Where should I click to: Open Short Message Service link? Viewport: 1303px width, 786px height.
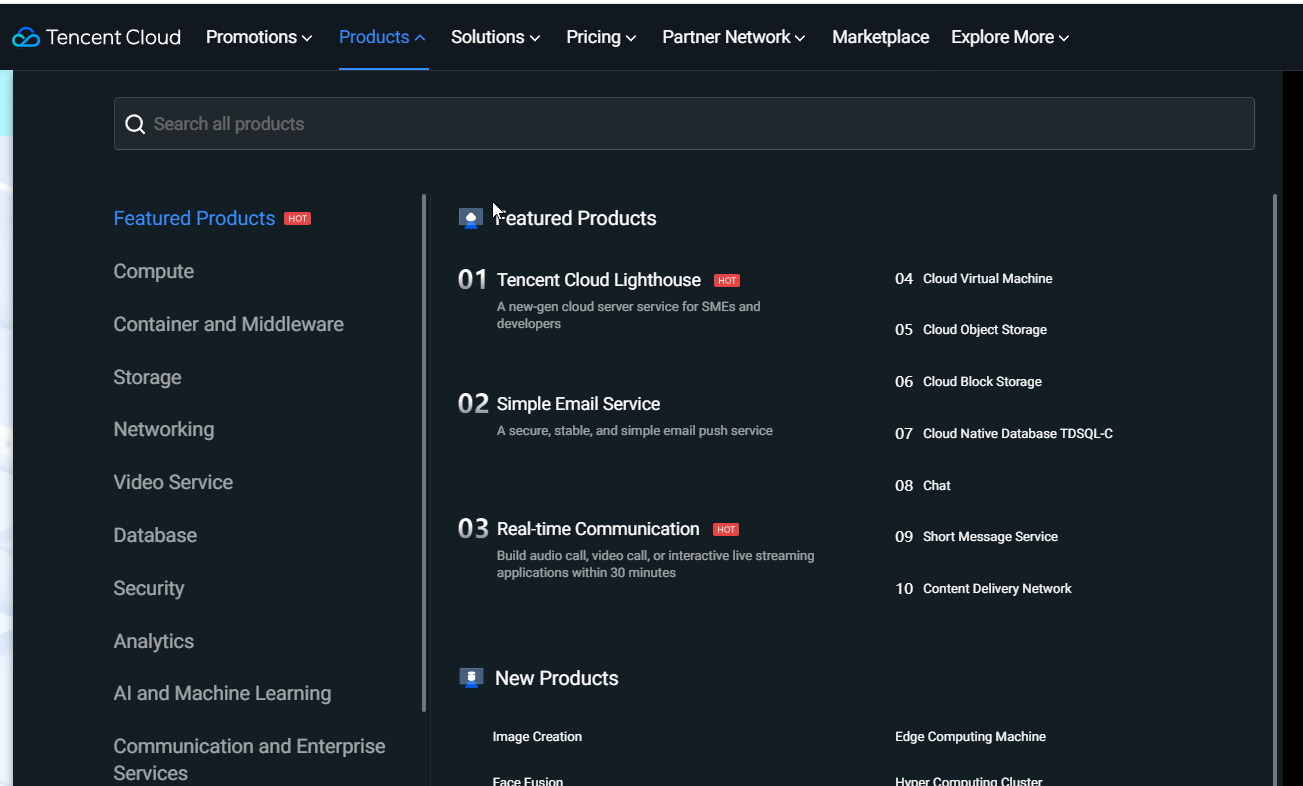click(990, 537)
